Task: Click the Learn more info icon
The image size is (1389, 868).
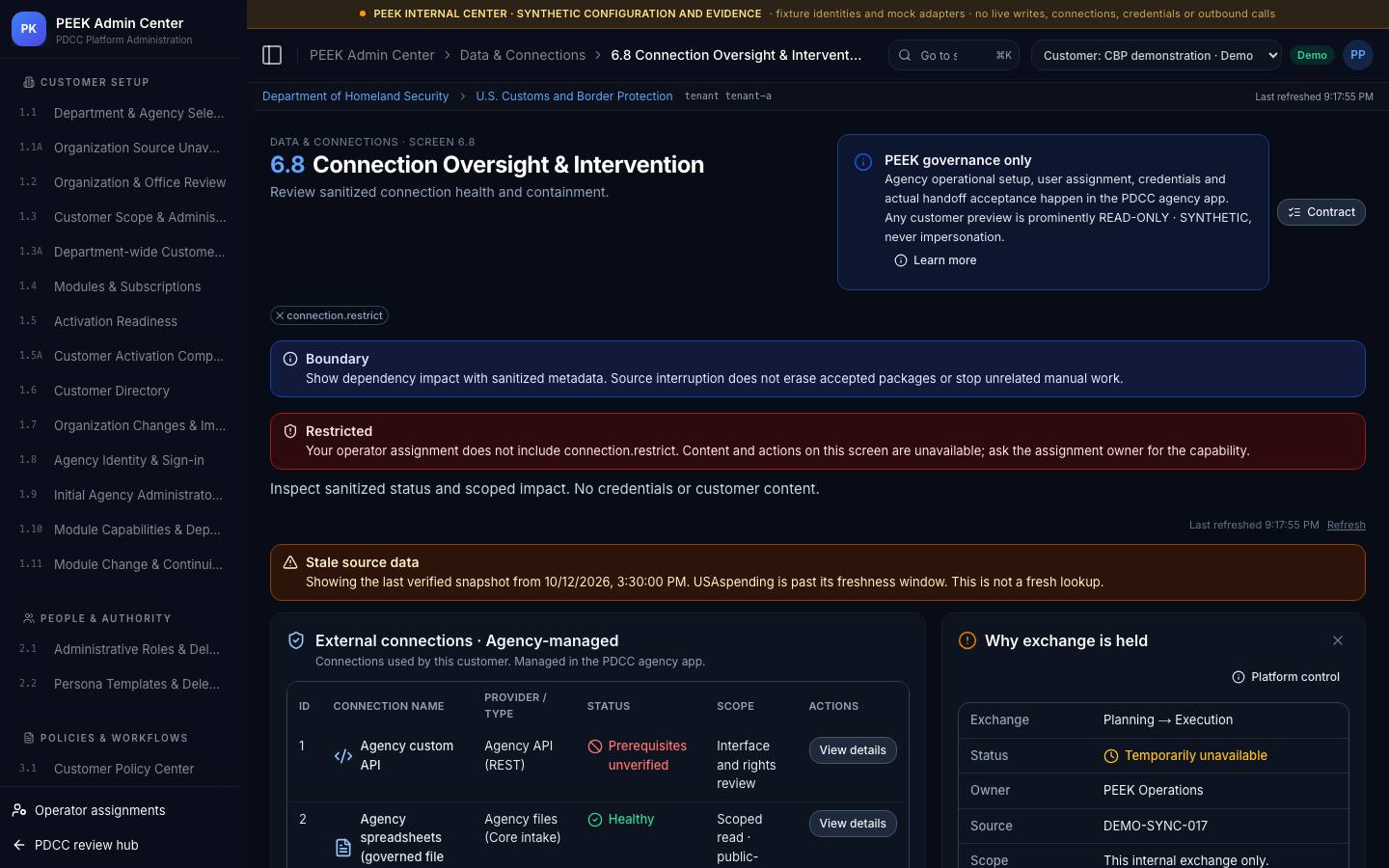Action: (901, 260)
